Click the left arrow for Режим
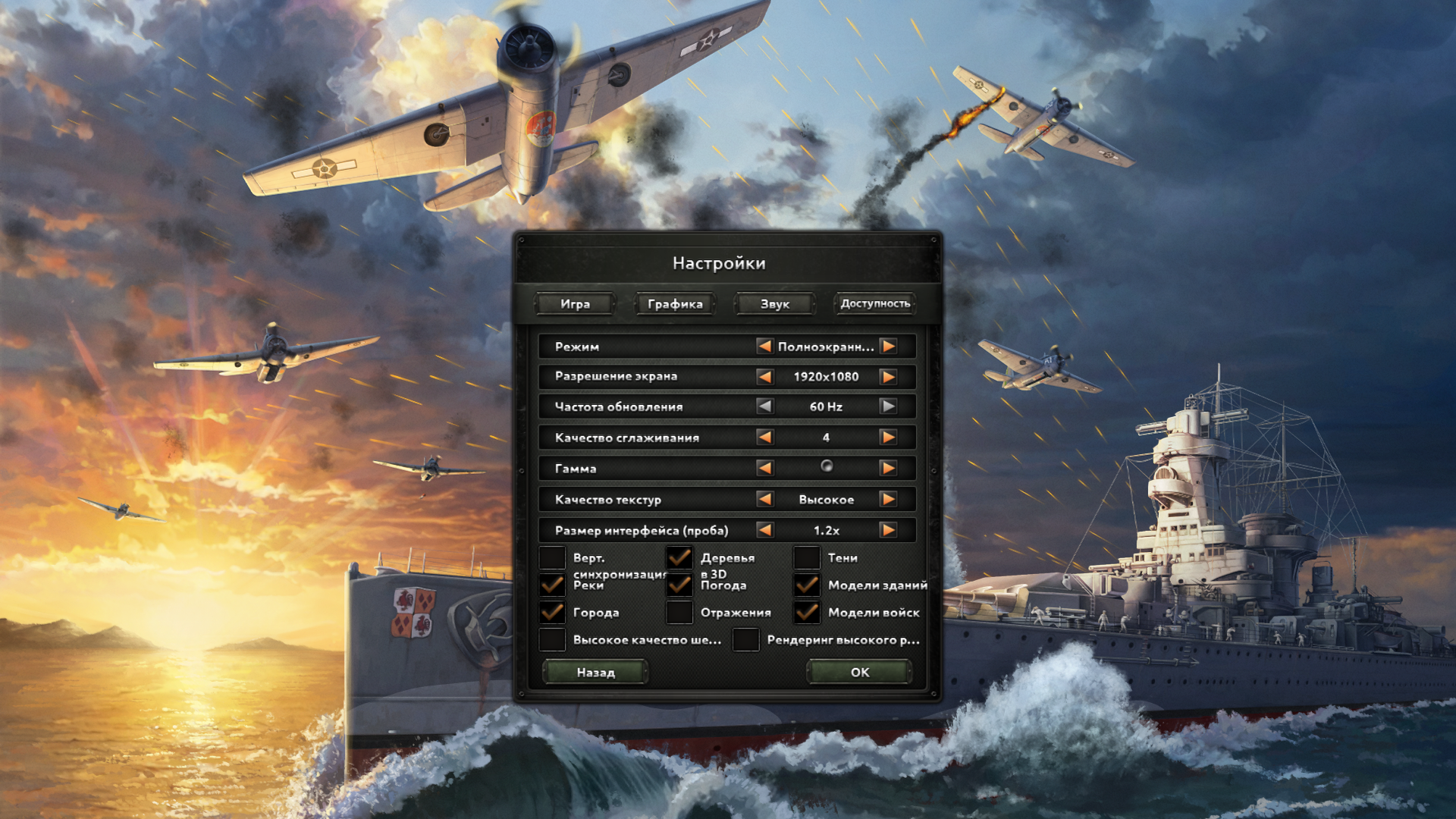 click(x=765, y=347)
